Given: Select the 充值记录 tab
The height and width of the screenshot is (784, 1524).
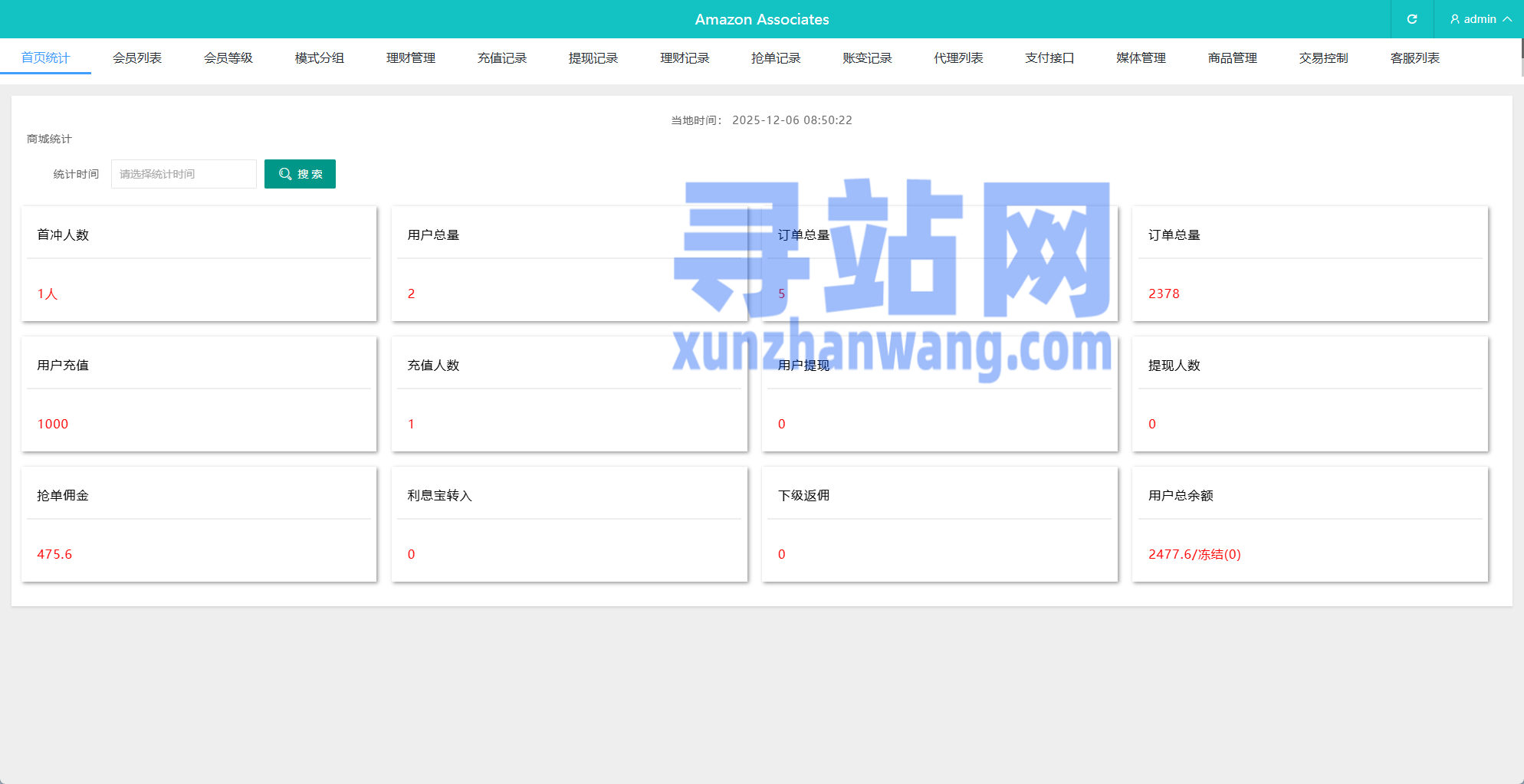Looking at the screenshot, I should pos(502,57).
